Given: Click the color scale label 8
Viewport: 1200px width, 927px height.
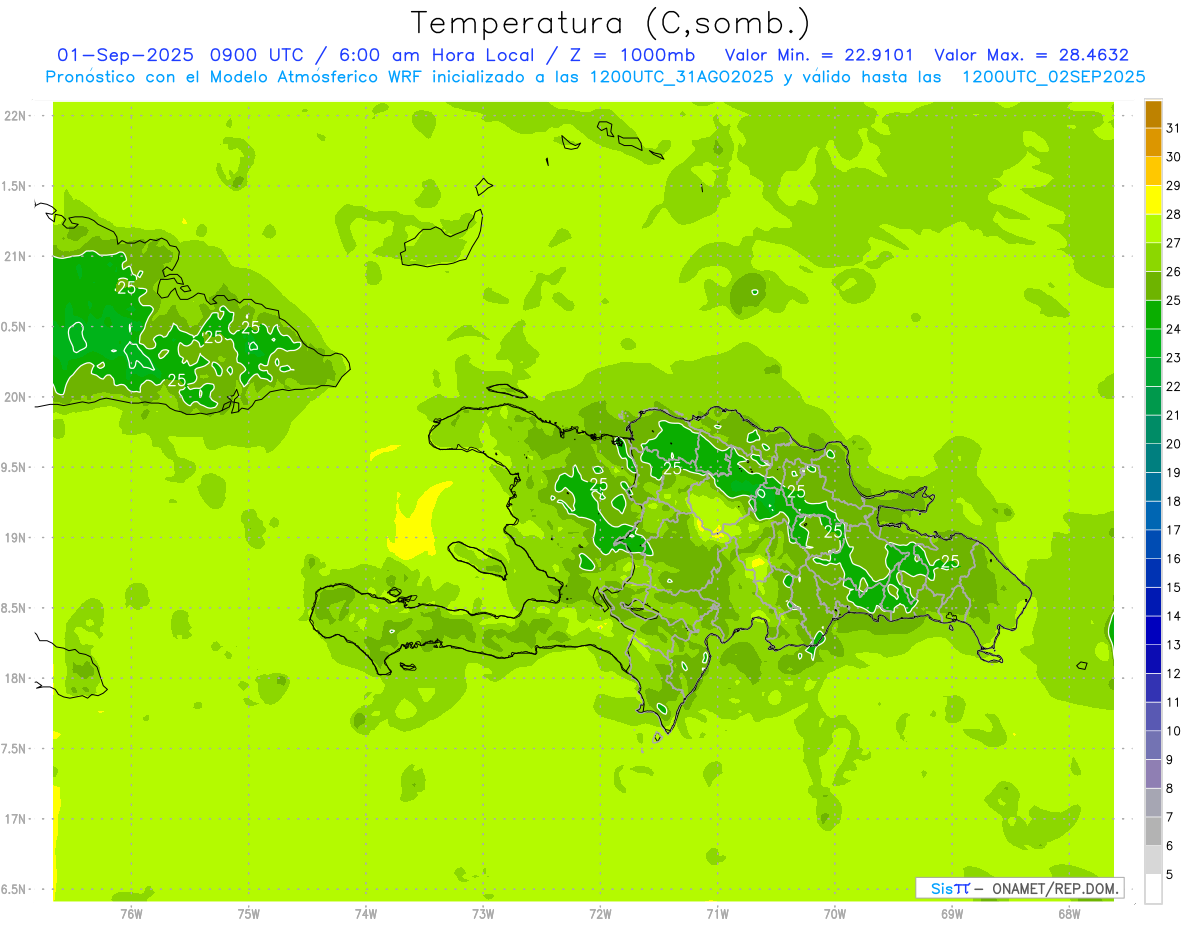Looking at the screenshot, I should point(1170,789).
